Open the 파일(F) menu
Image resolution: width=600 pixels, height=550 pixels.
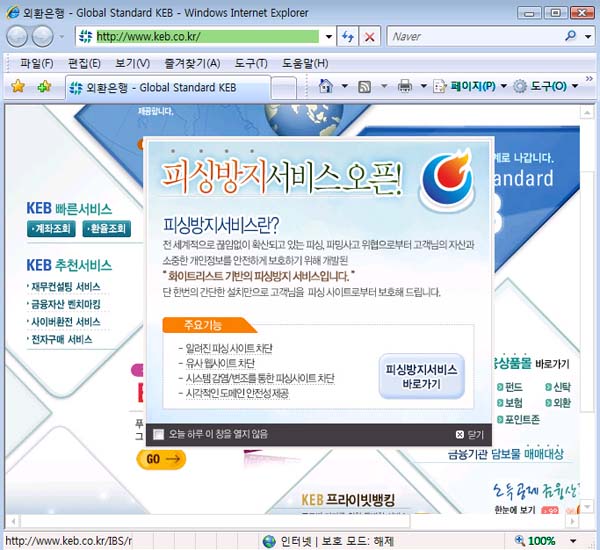[x=36, y=63]
